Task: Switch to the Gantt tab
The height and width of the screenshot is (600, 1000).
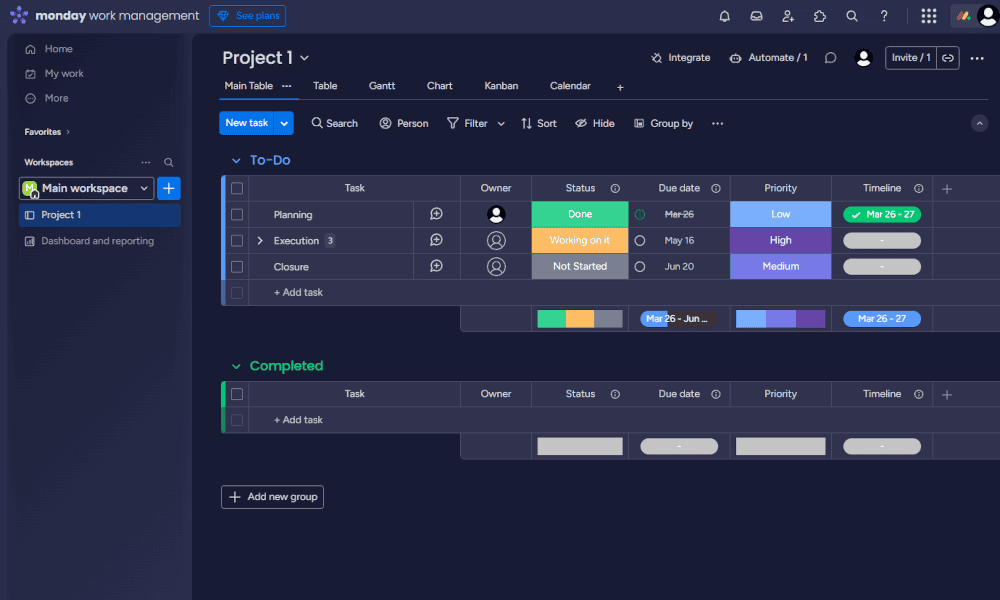Action: point(382,86)
